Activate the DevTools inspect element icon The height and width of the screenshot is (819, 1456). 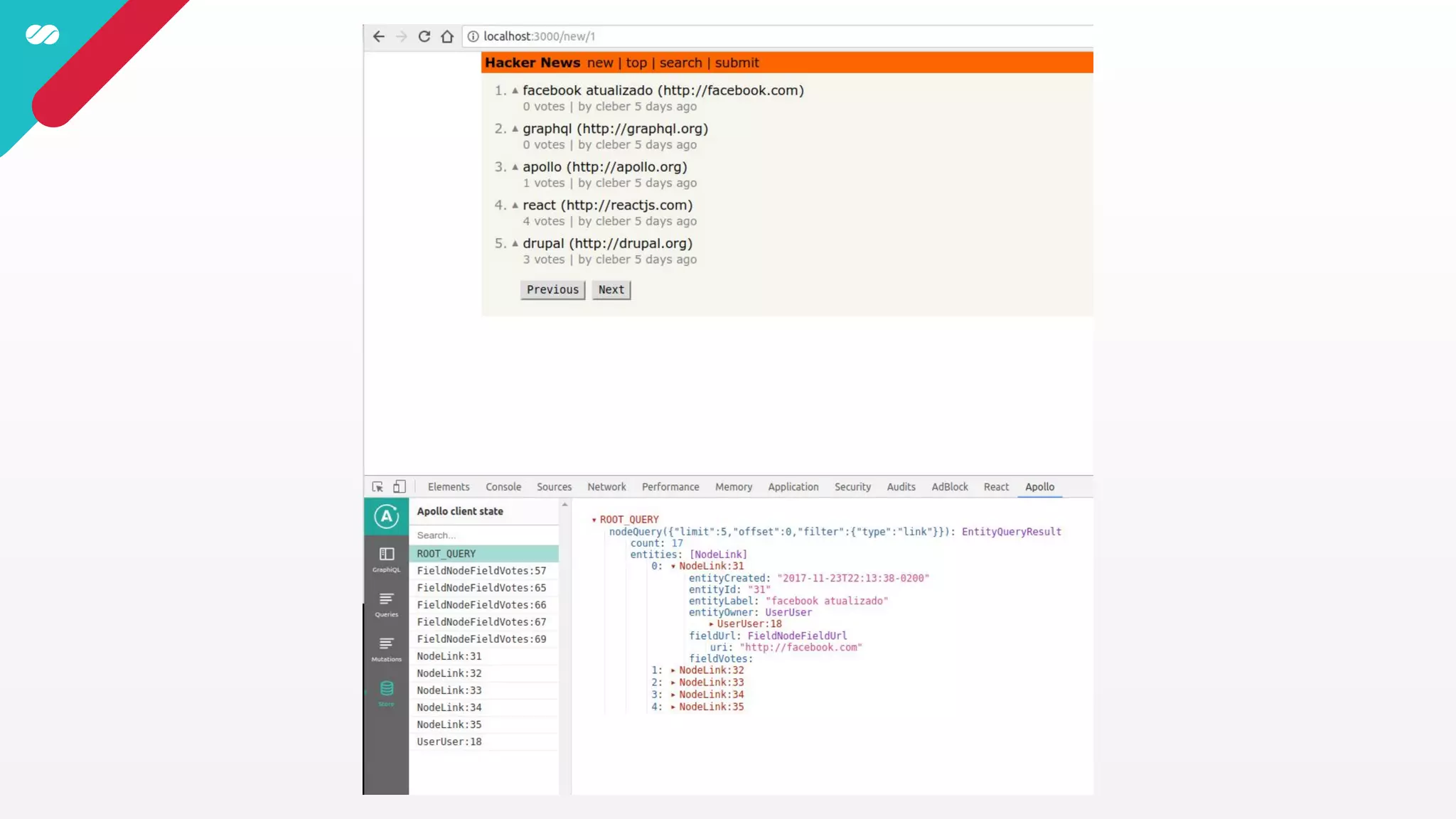378,487
